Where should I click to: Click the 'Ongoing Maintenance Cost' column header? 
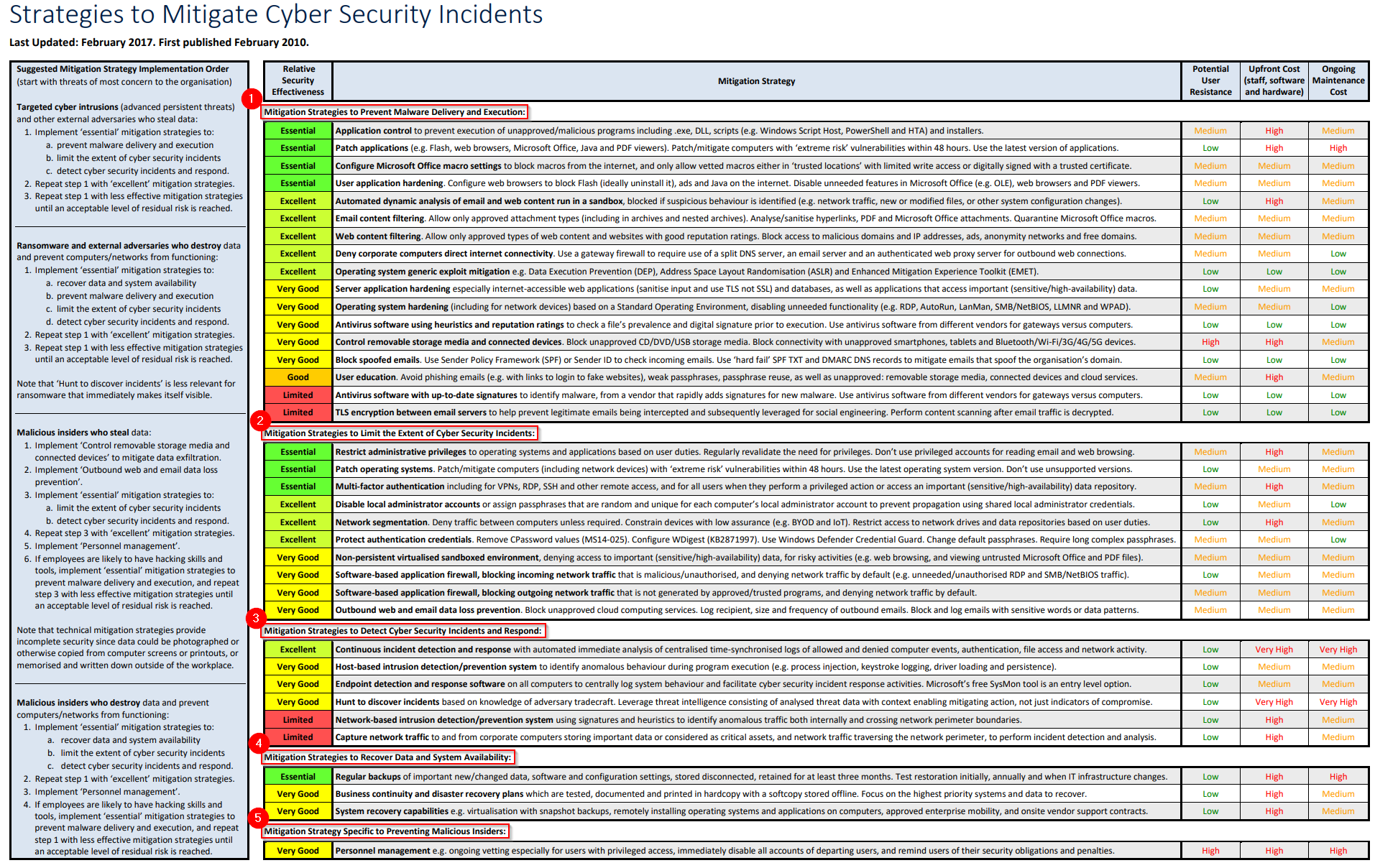point(1338,80)
